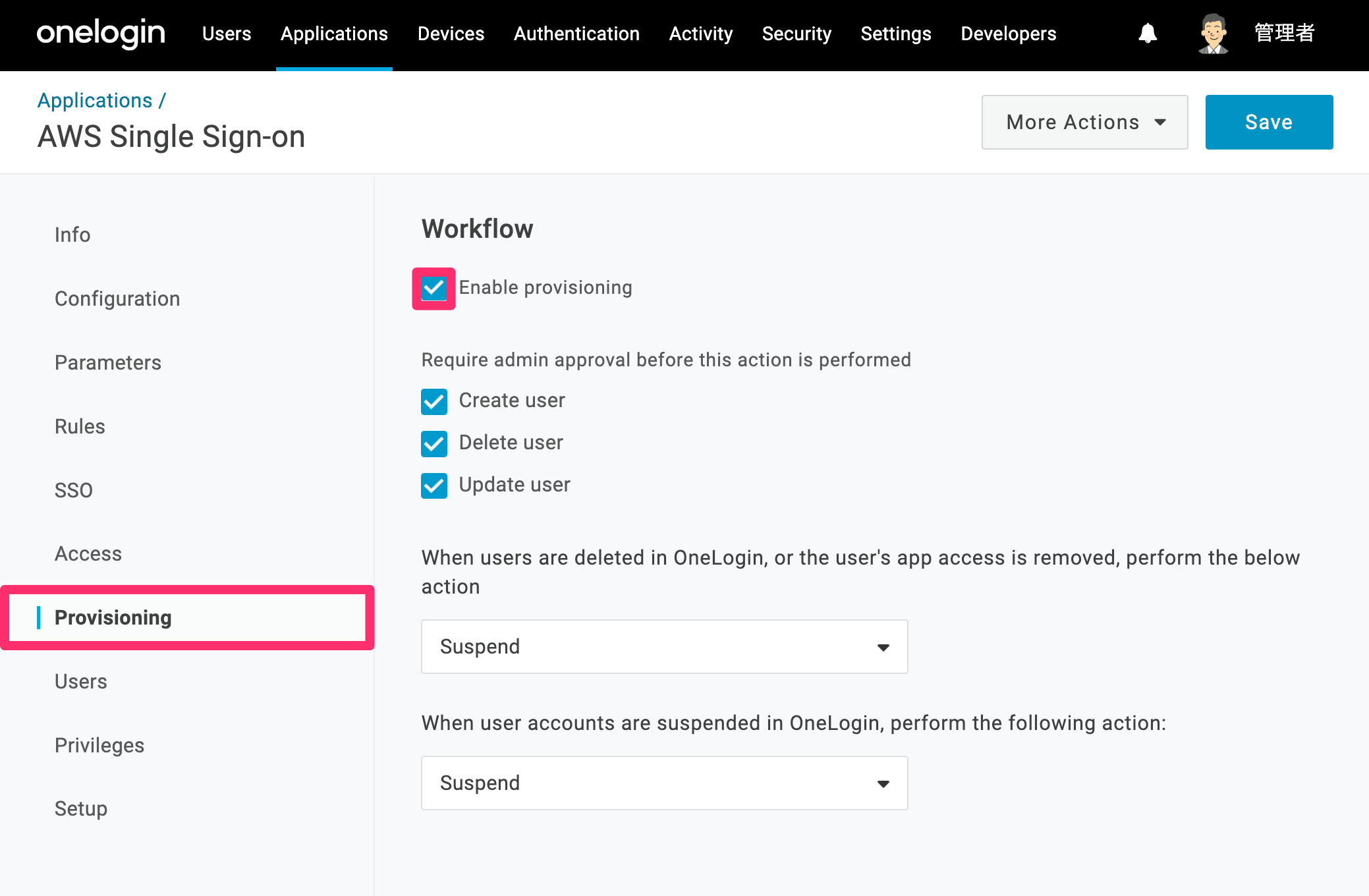The width and height of the screenshot is (1369, 896).
Task: Uncheck the Delete user approval checkbox
Action: tap(433, 443)
